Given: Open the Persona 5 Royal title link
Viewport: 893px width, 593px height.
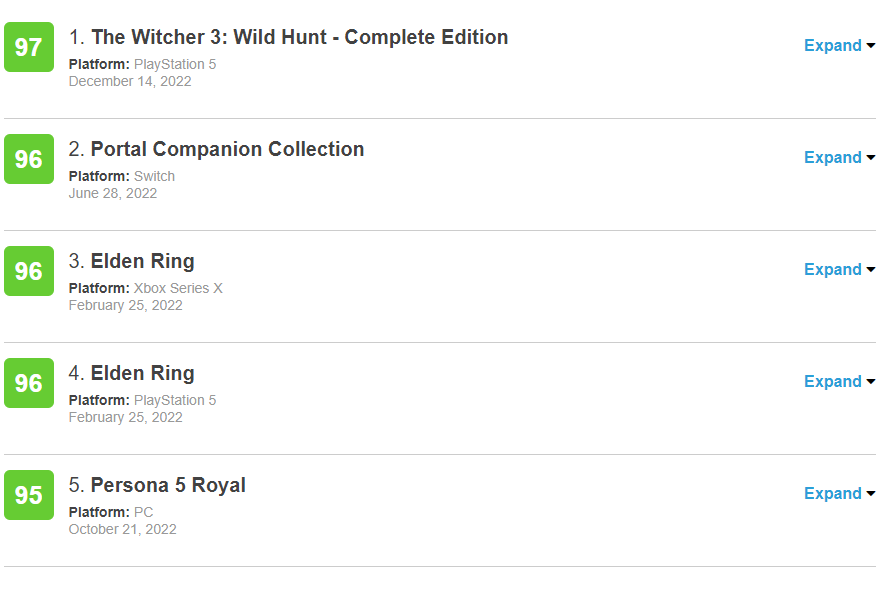Looking at the screenshot, I should click(x=168, y=486).
